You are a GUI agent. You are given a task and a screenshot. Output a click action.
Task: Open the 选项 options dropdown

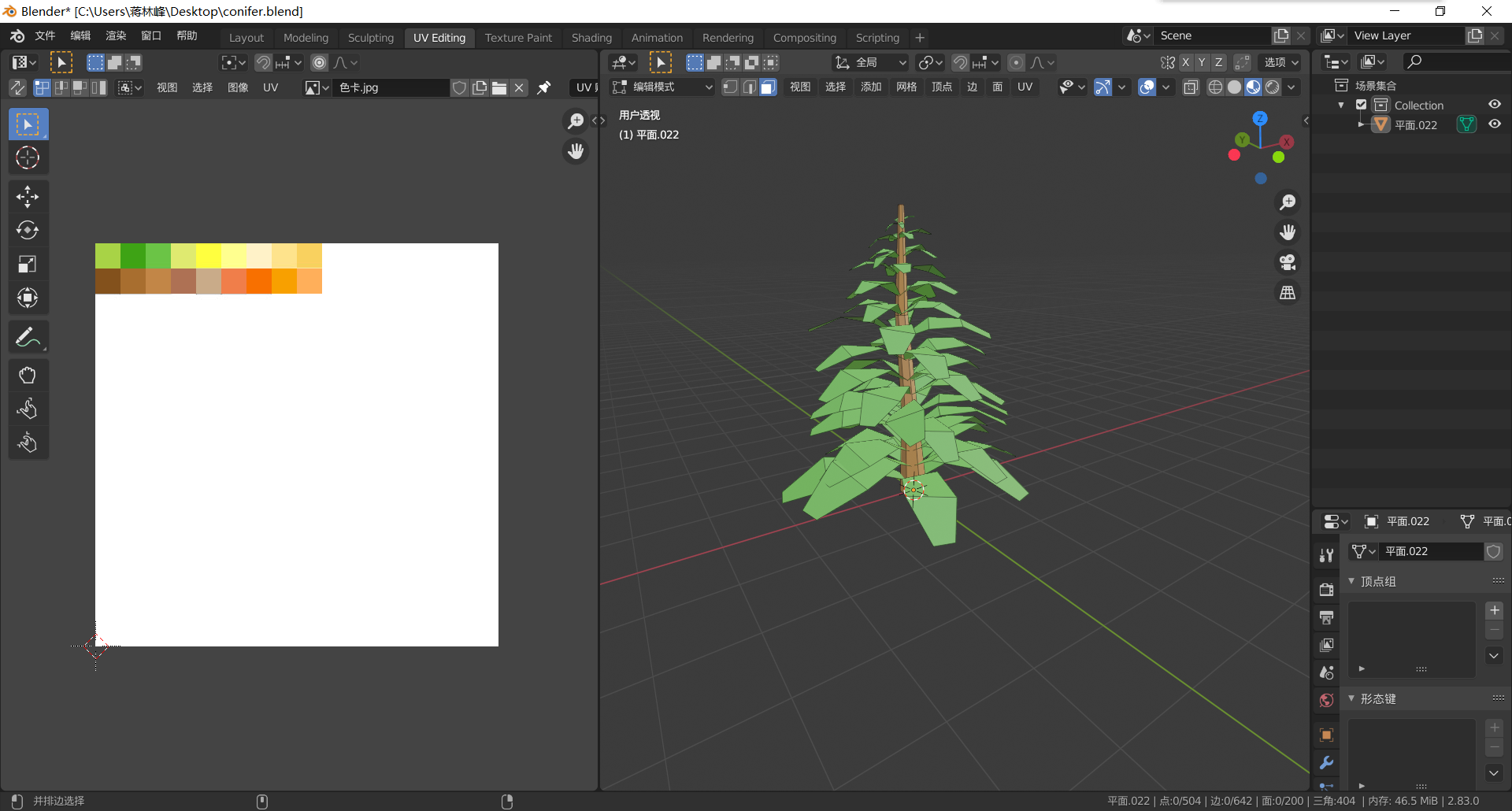coord(1281,62)
